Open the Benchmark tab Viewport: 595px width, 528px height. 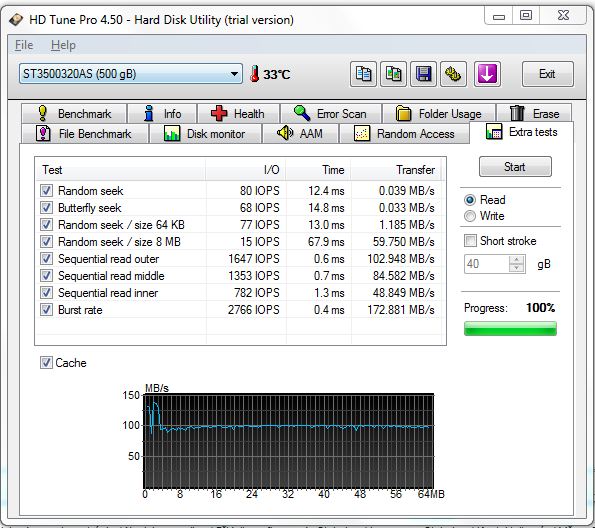tap(74, 113)
